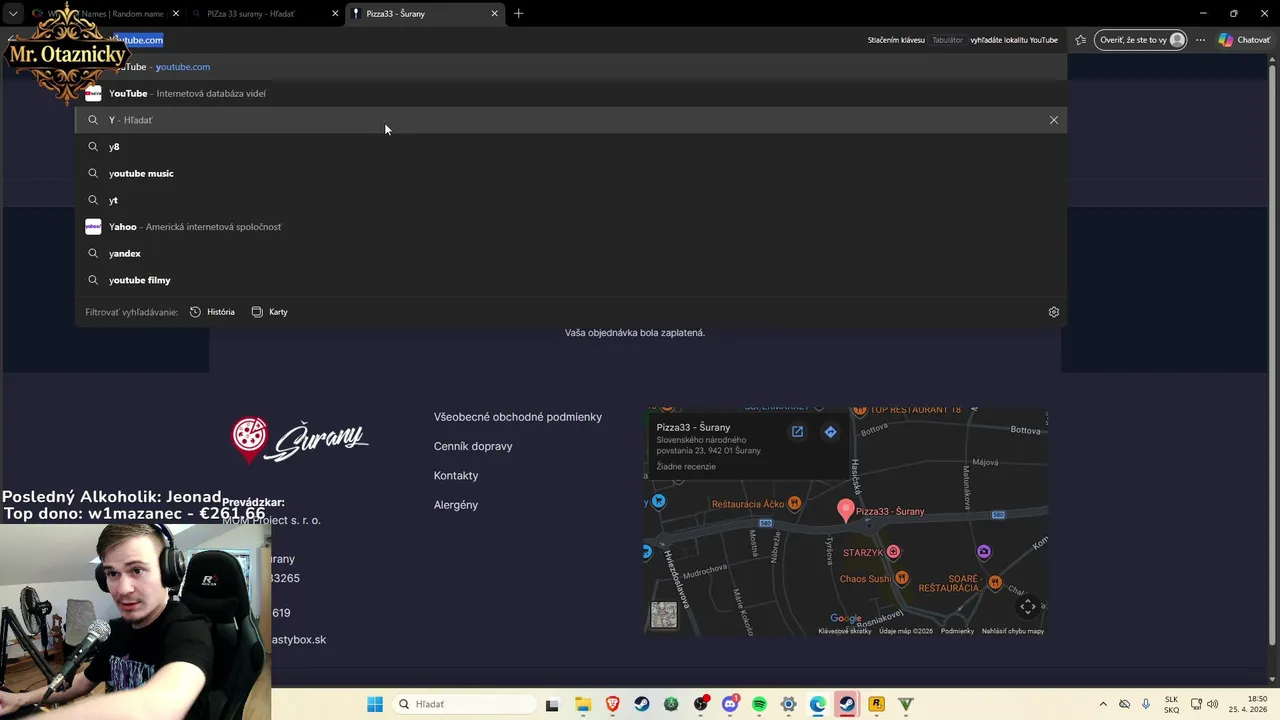Open File Explorer from taskbar
Screen dimensions: 1280x720
point(583,704)
